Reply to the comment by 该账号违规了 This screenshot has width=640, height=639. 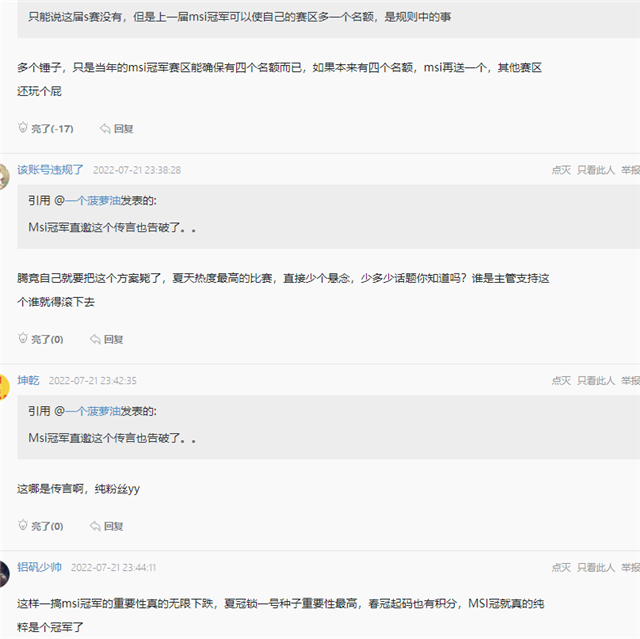tap(95, 339)
